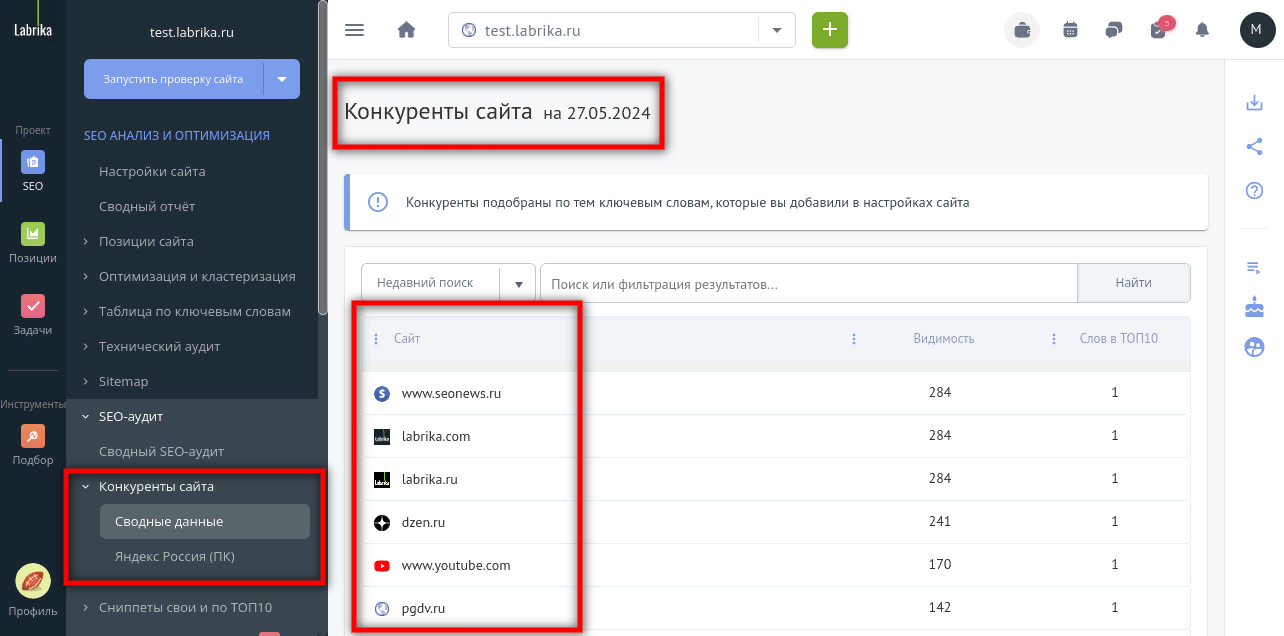Image resolution: width=1284 pixels, height=636 pixels.
Task: Click the Найти search button
Action: (1134, 283)
